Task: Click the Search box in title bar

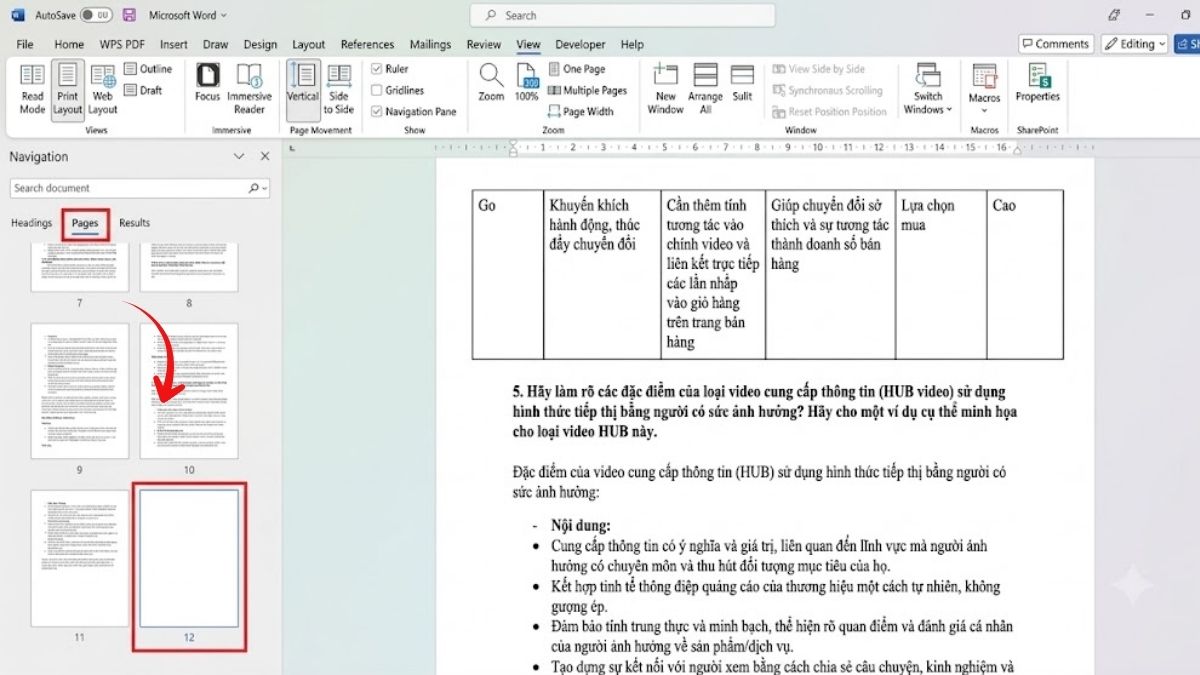Action: click(622, 15)
